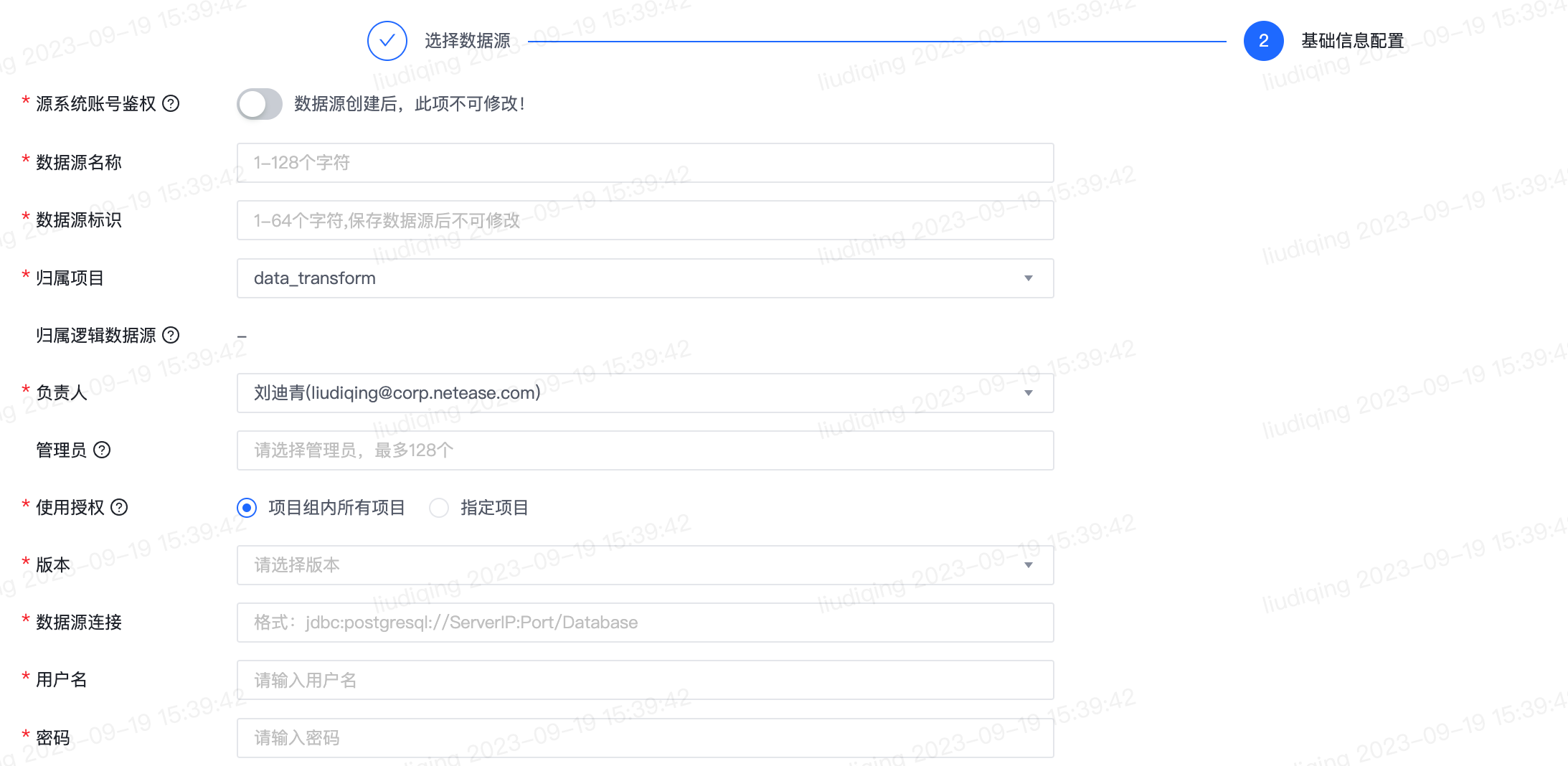This screenshot has width=1568, height=766.
Task: Click help icon beside 归属逻辑数据源
Action: click(171, 335)
